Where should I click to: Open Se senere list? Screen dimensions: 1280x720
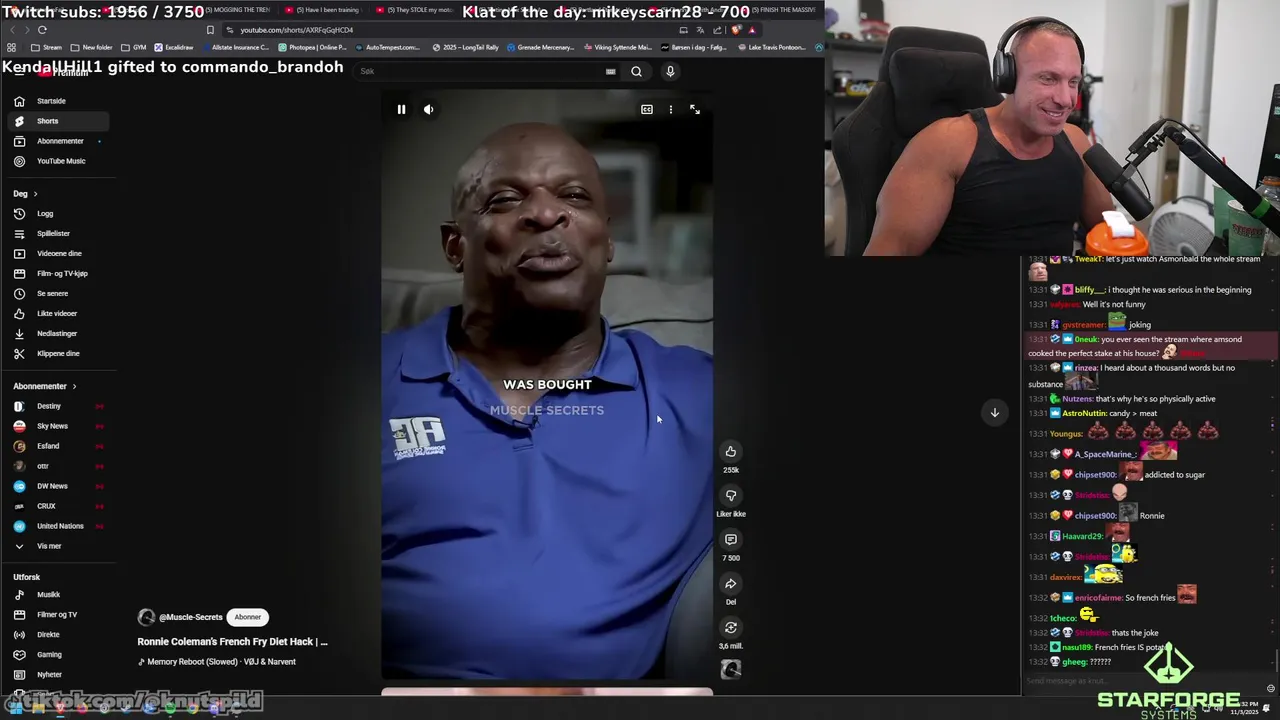(59, 294)
